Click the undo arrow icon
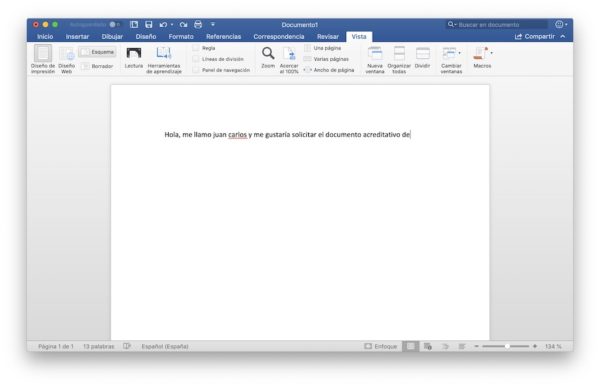600x387 pixels. [x=163, y=24]
